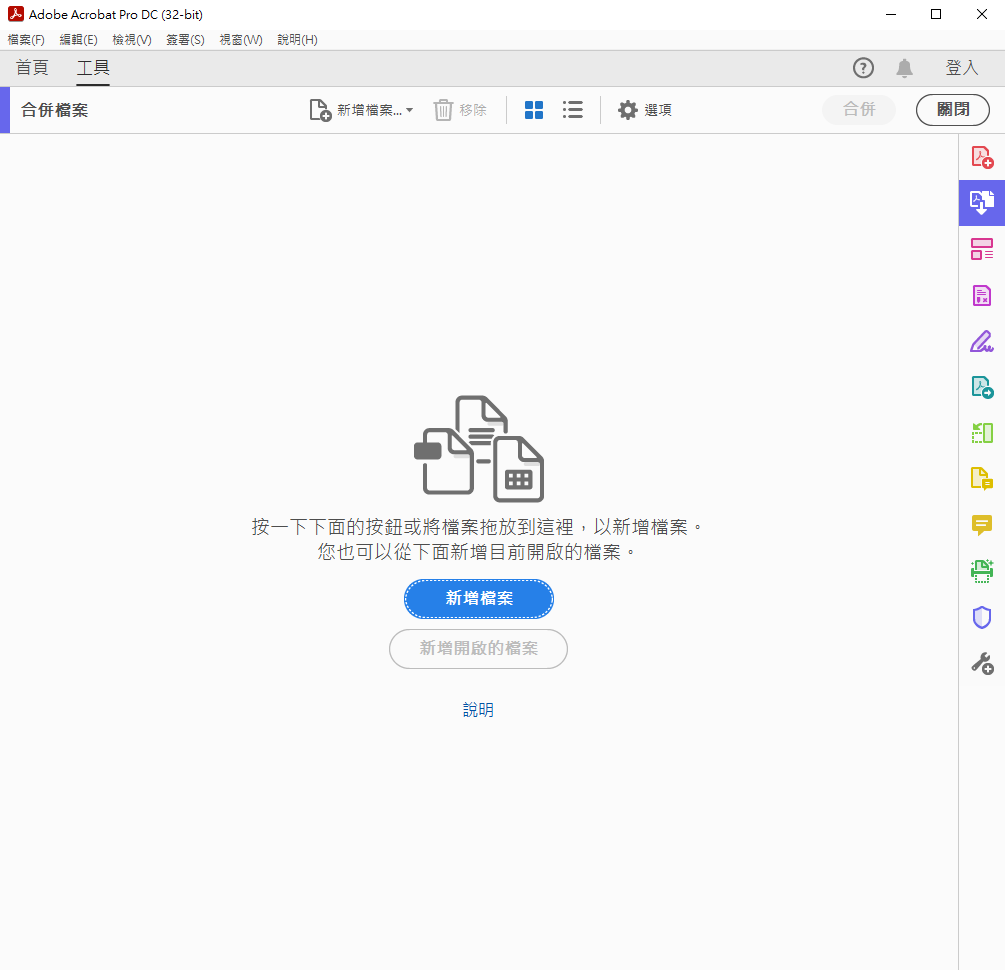Select the Combine Files sidebar icon
The width and height of the screenshot is (1005, 970).
pyautogui.click(x=981, y=203)
